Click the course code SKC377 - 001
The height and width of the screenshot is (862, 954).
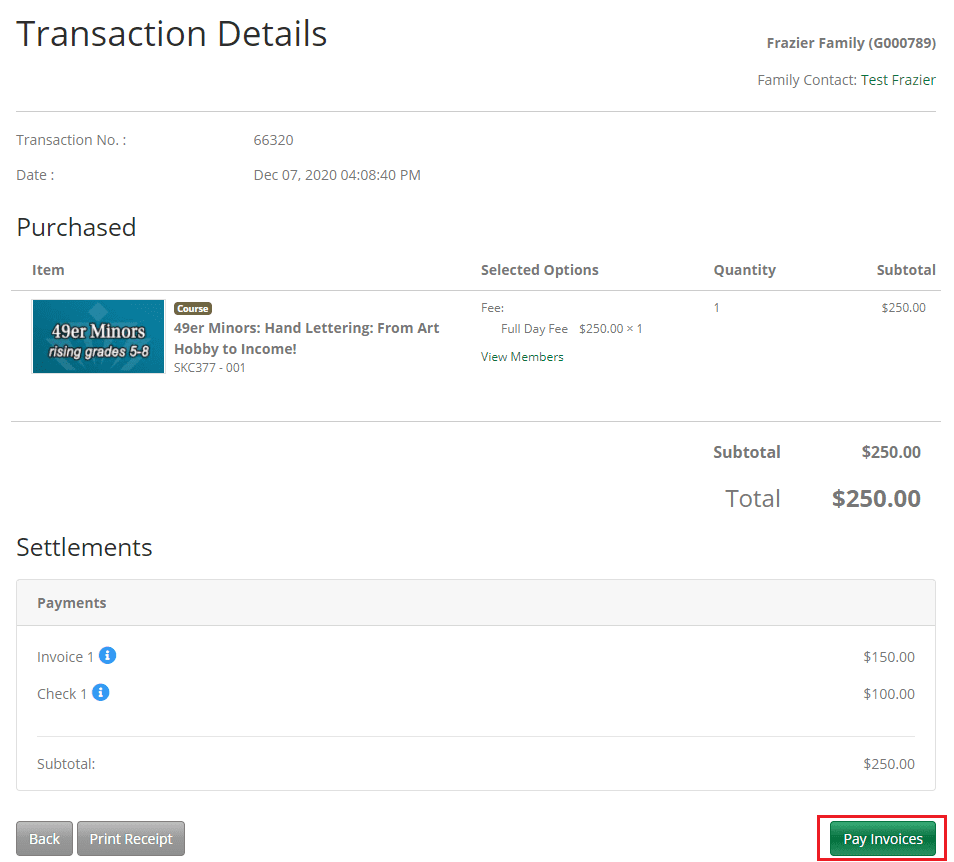(x=210, y=368)
